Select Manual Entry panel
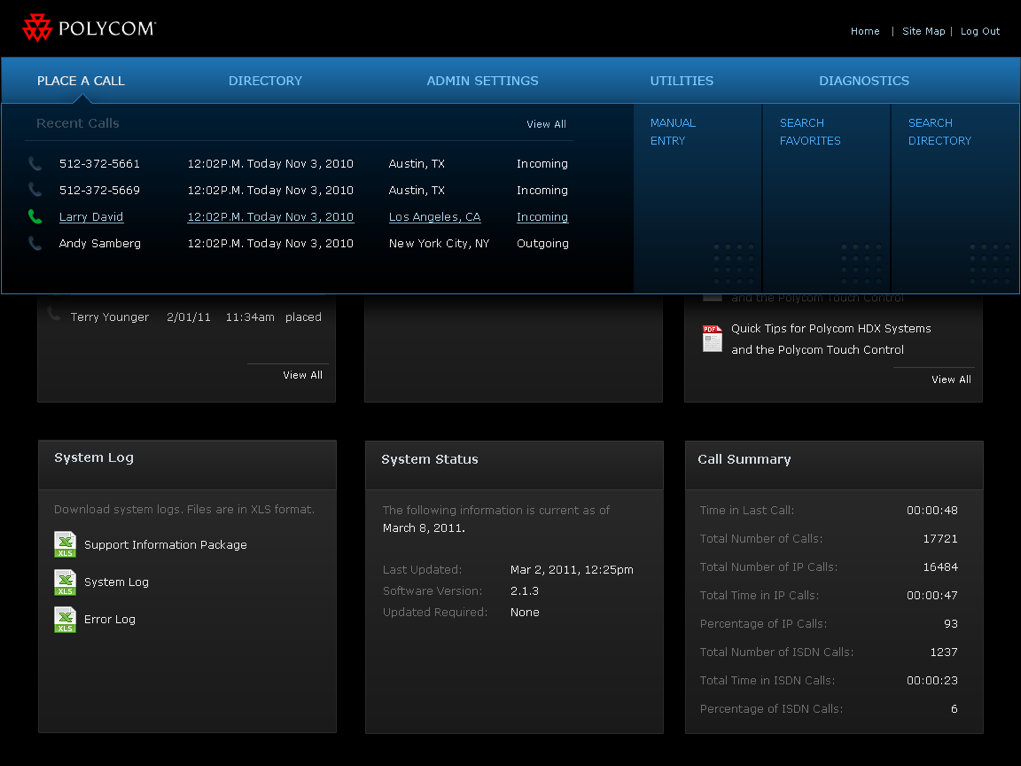The image size is (1021, 766). 697,197
